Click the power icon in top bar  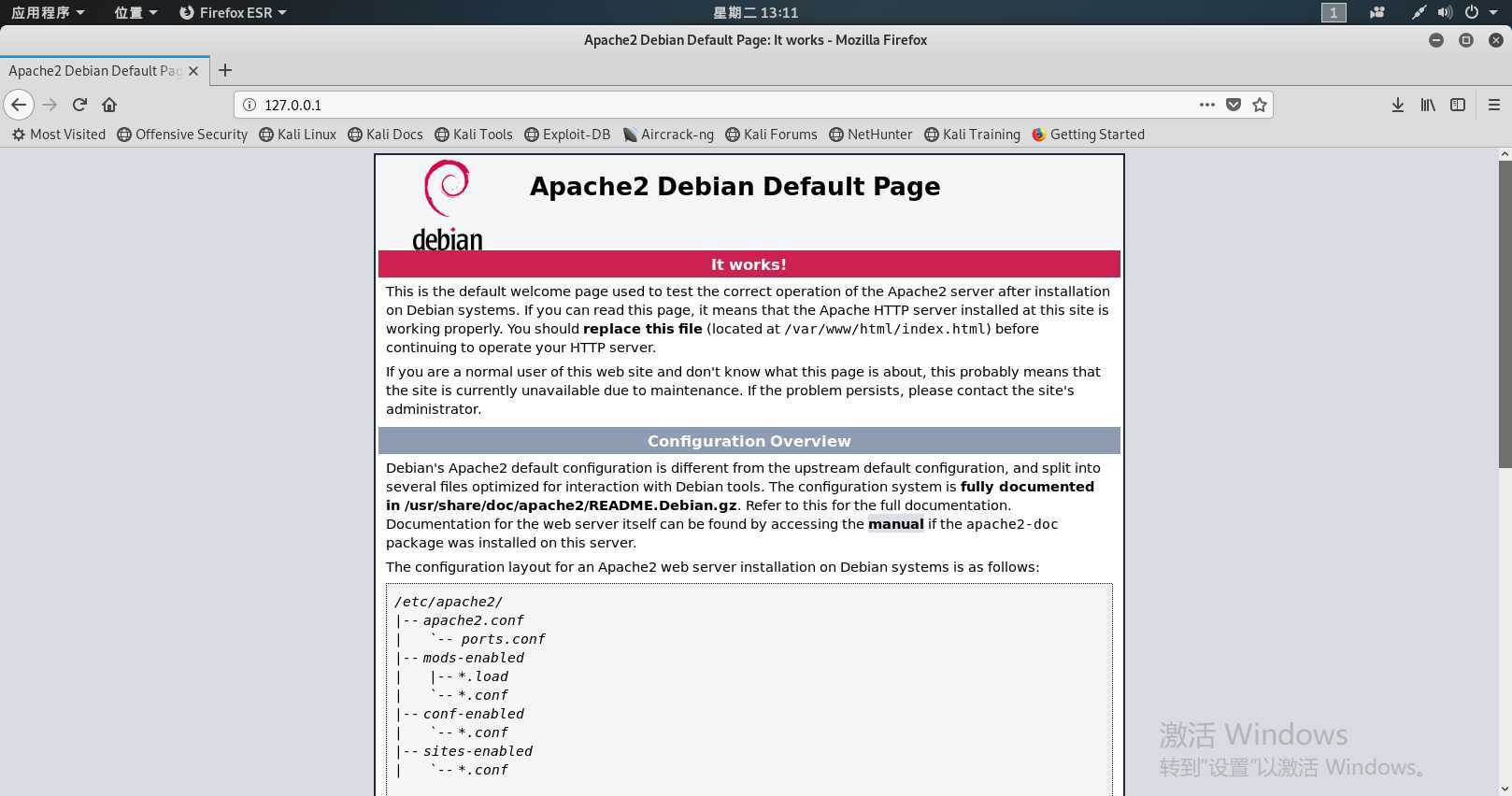[1471, 12]
